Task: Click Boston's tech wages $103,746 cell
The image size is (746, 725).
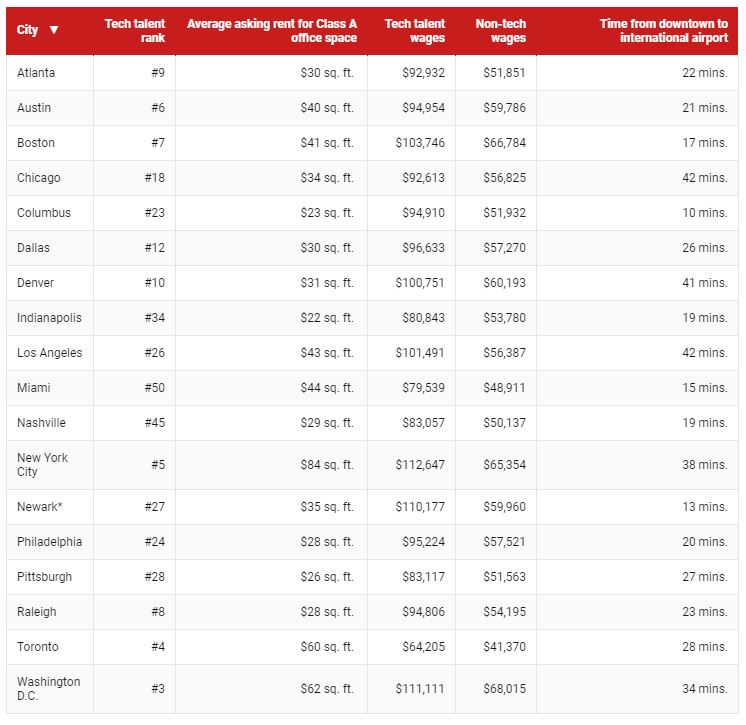Action: (x=412, y=143)
